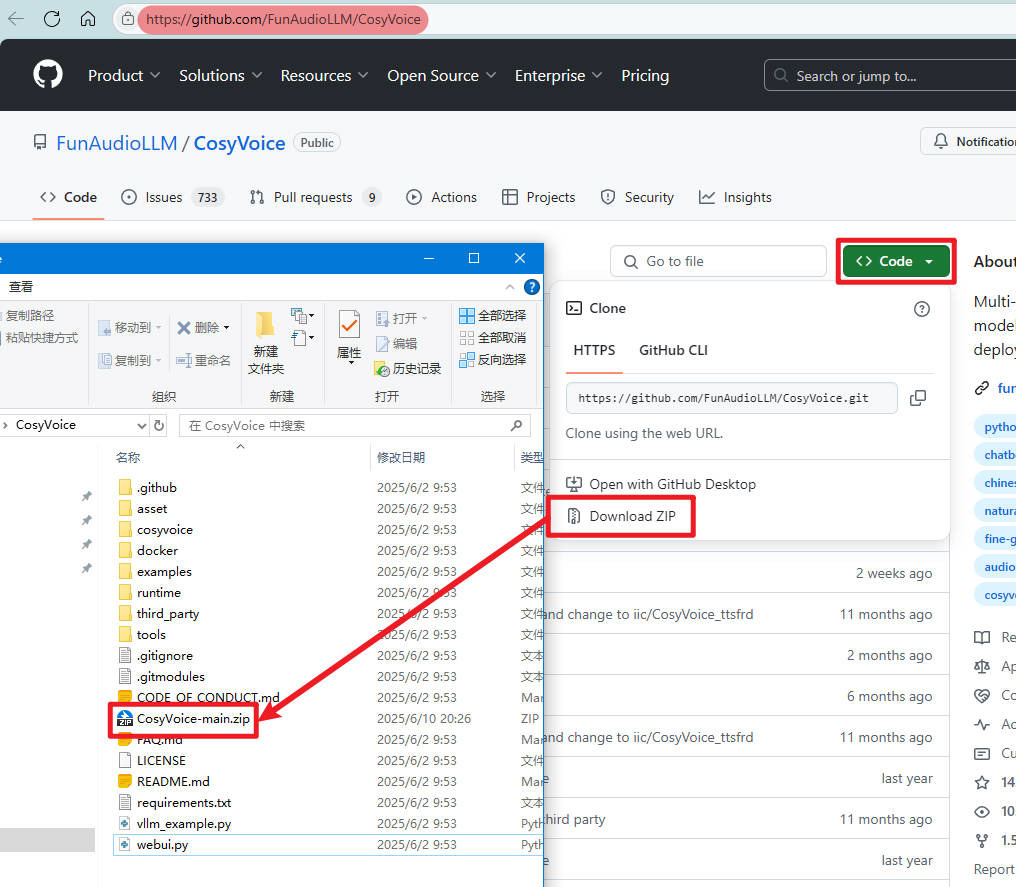Switch to the Issues tab
This screenshot has width=1016, height=887.
[x=172, y=197]
